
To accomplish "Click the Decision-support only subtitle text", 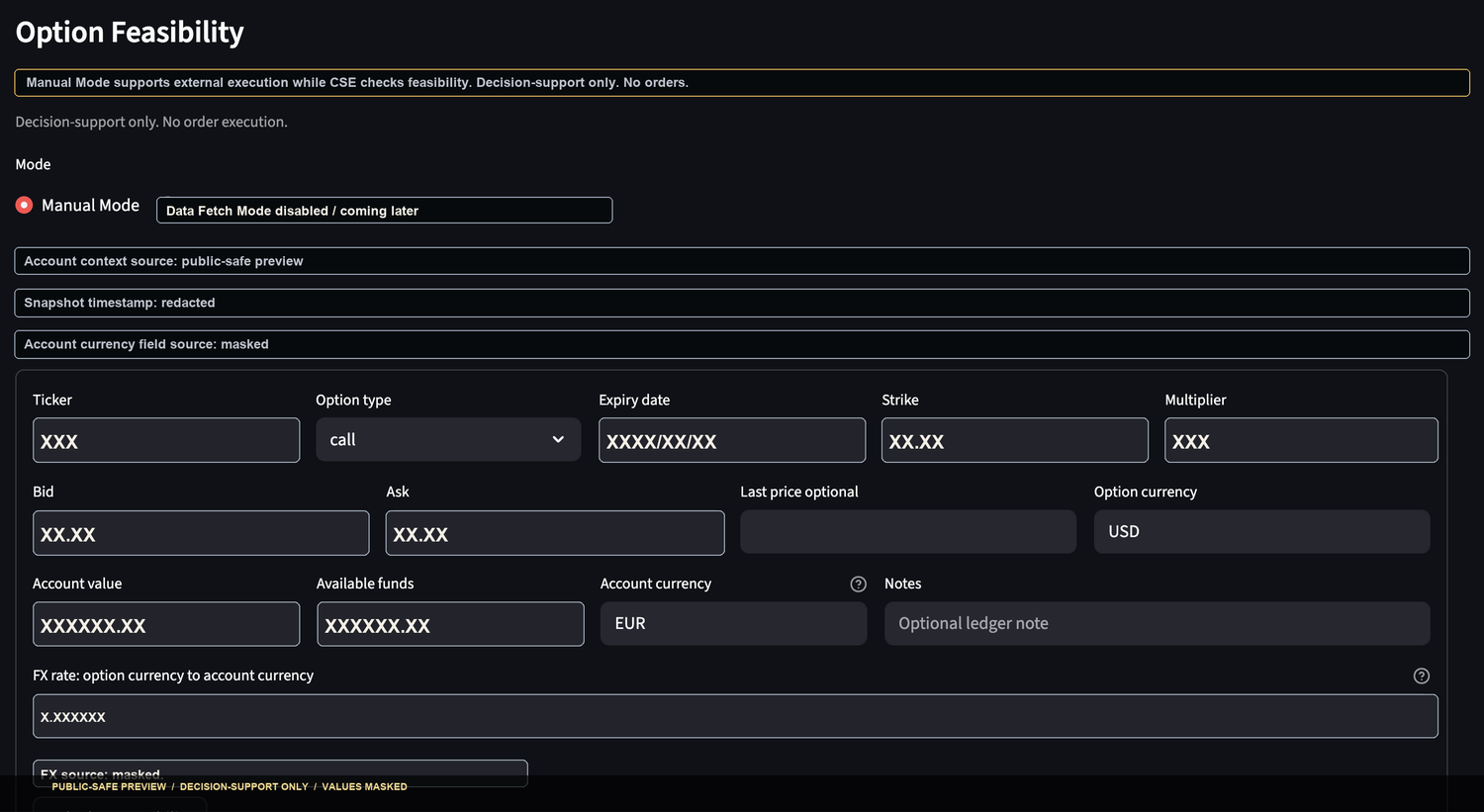I will [151, 122].
